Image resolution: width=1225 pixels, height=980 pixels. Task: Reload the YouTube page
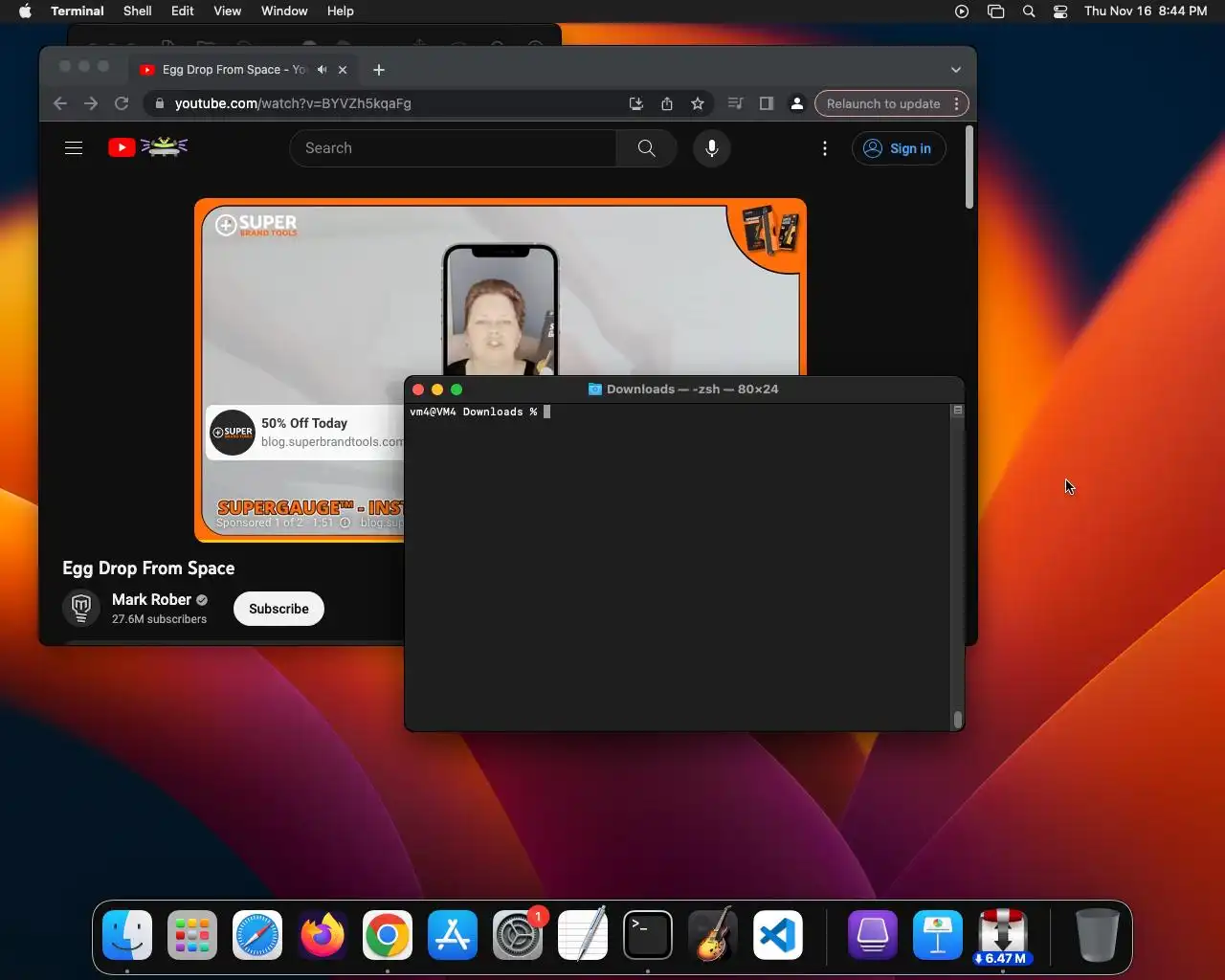[x=122, y=103]
